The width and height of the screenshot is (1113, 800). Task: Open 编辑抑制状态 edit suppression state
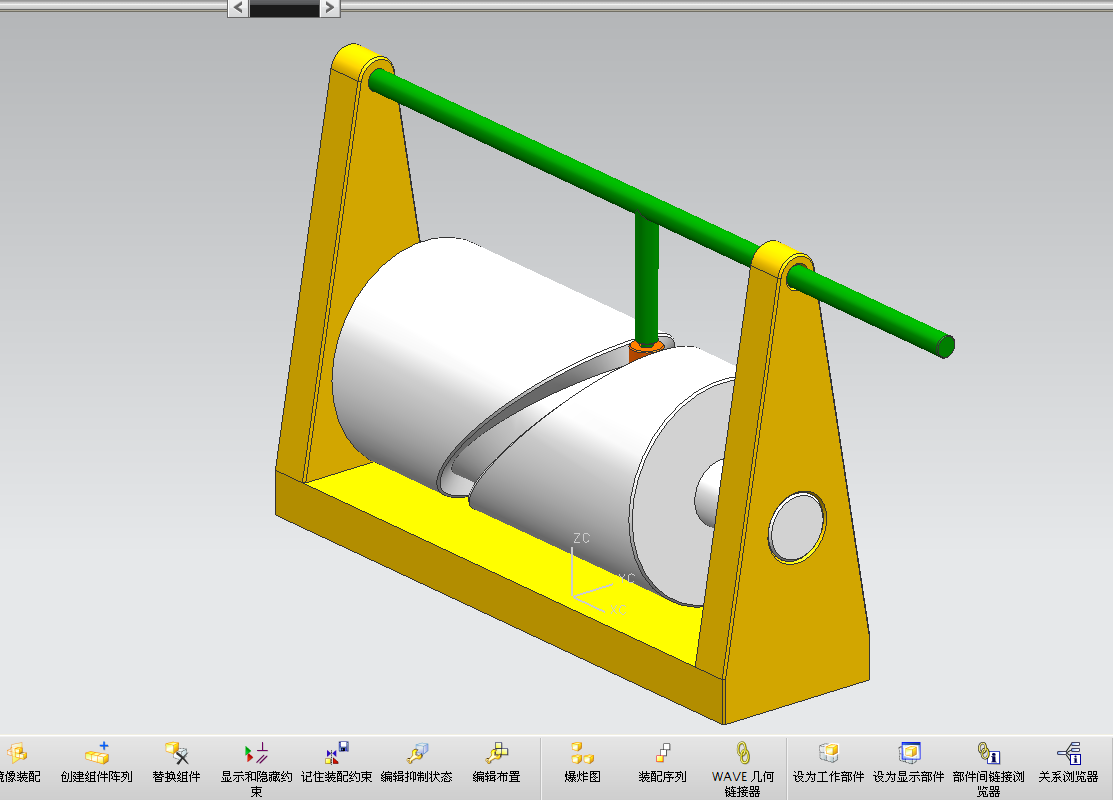click(x=417, y=763)
